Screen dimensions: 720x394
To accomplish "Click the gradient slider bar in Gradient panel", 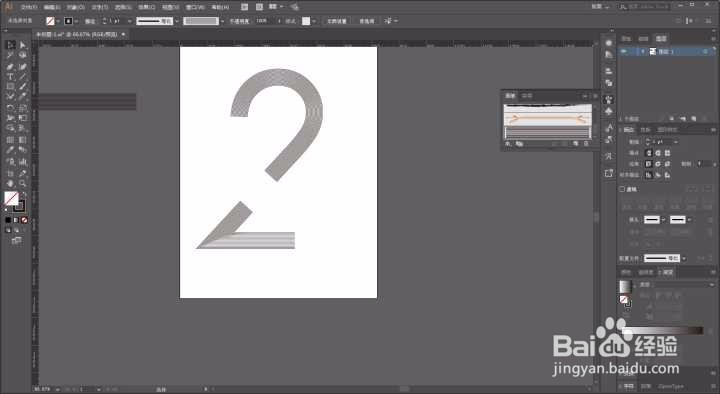I will [x=663, y=331].
